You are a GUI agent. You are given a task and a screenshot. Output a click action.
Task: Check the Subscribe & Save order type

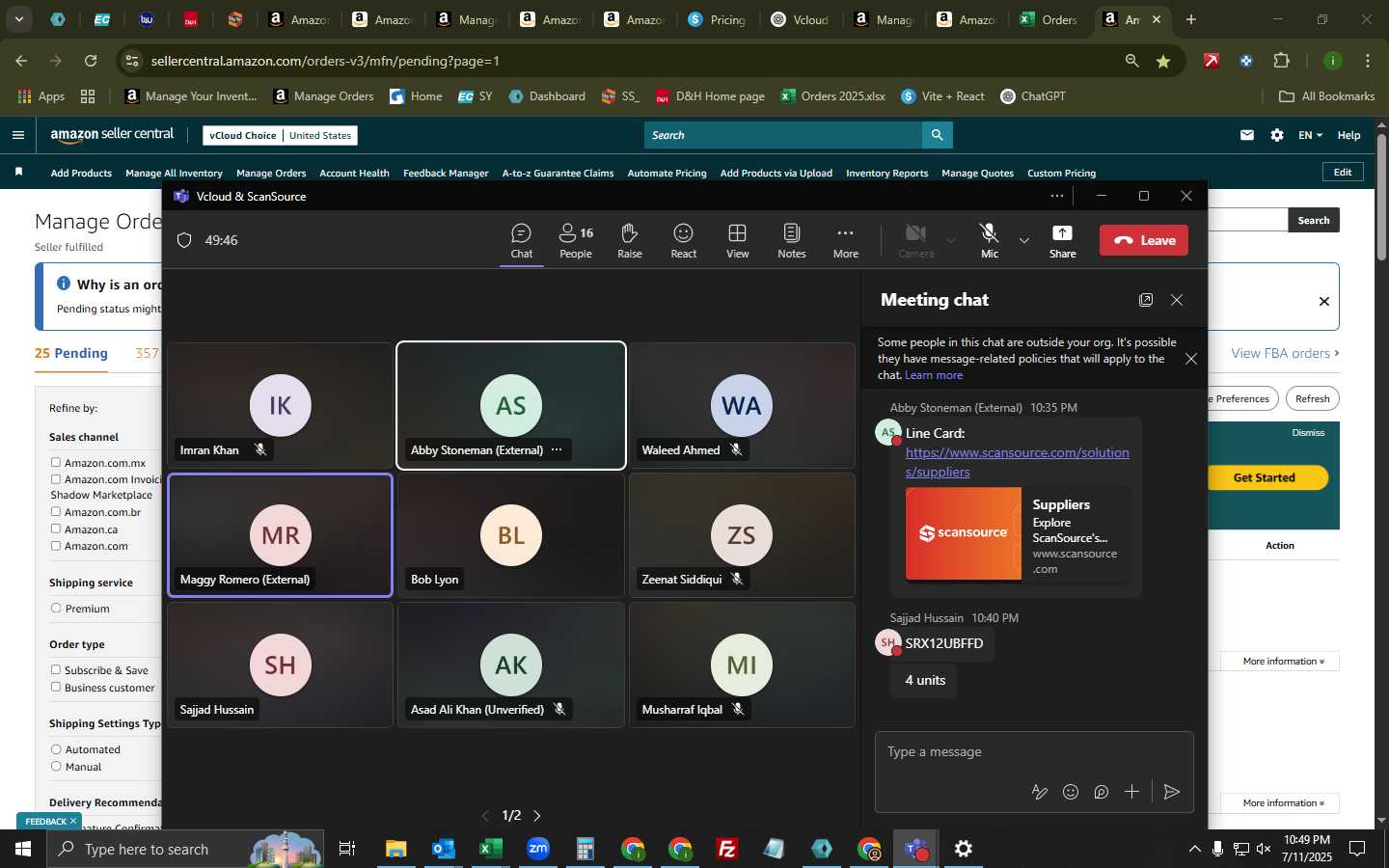click(56, 670)
